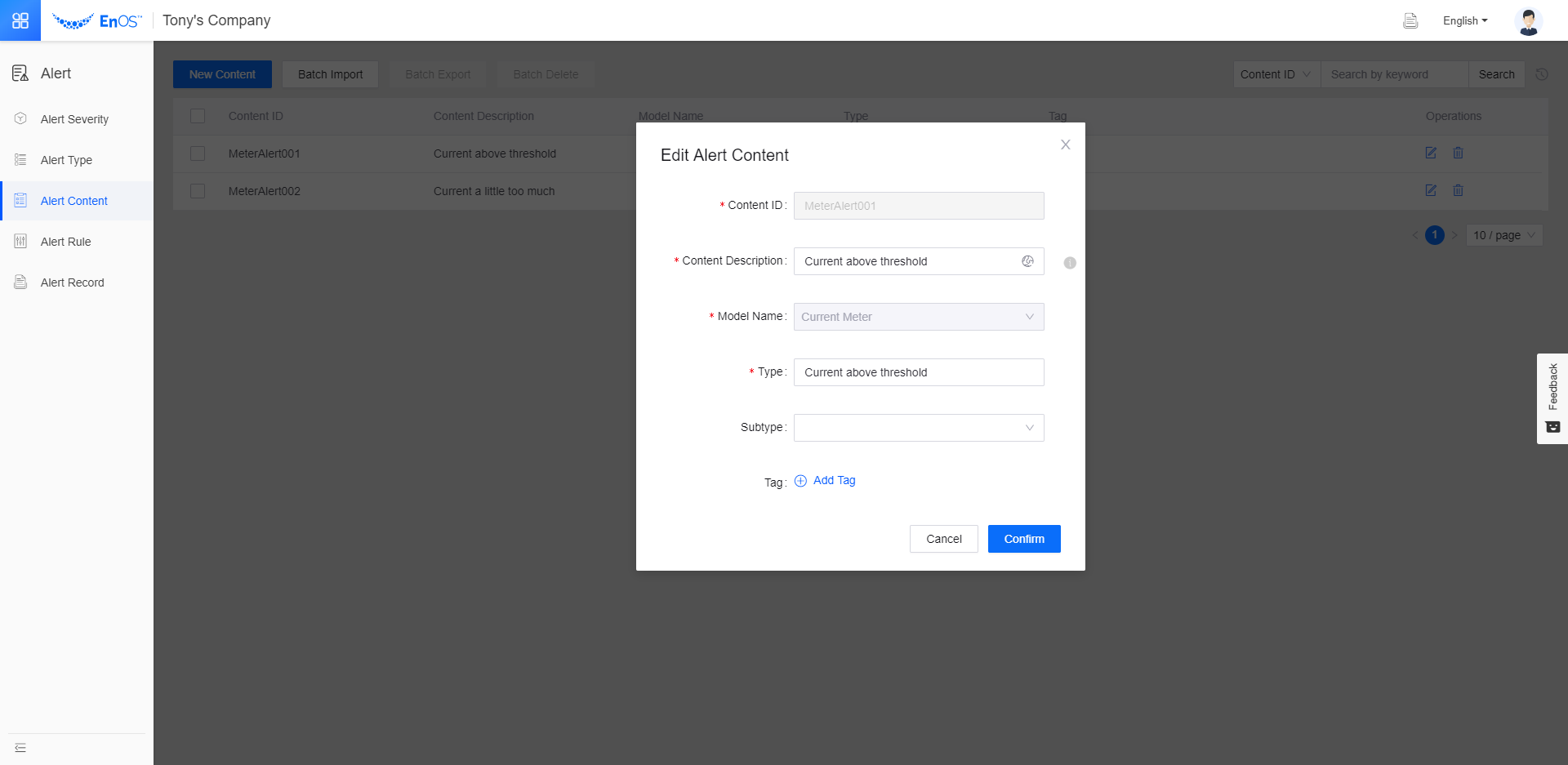
Task: Click the user avatar profile icon
Action: click(1528, 21)
